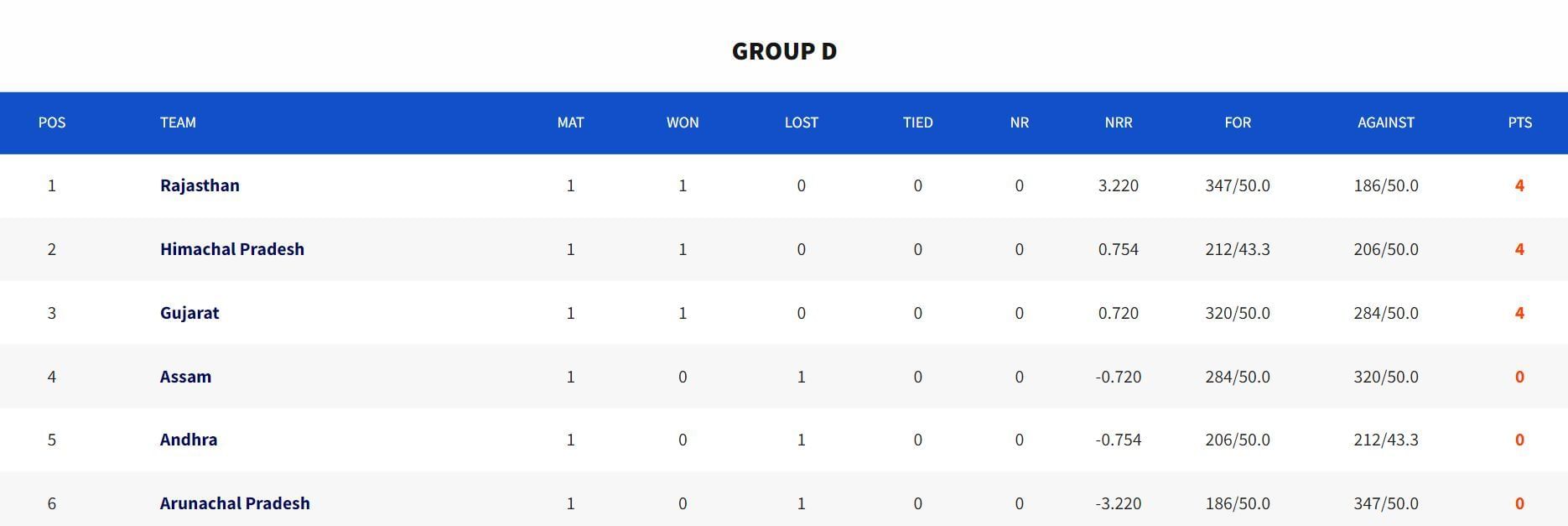
Task: Click the MAT column header
Action: 570,122
